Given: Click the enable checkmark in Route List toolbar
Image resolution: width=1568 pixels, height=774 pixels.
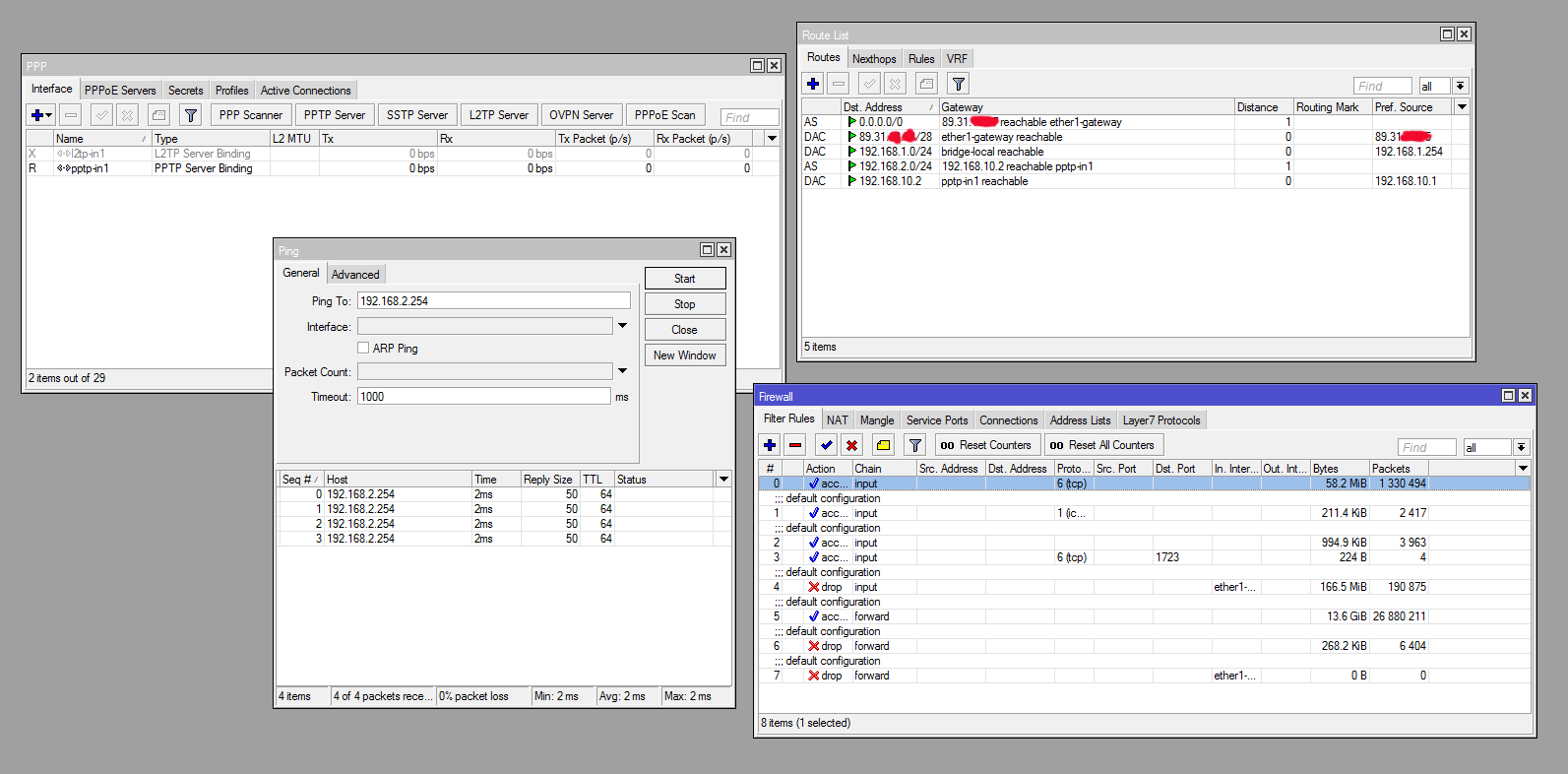Looking at the screenshot, I should [869, 84].
